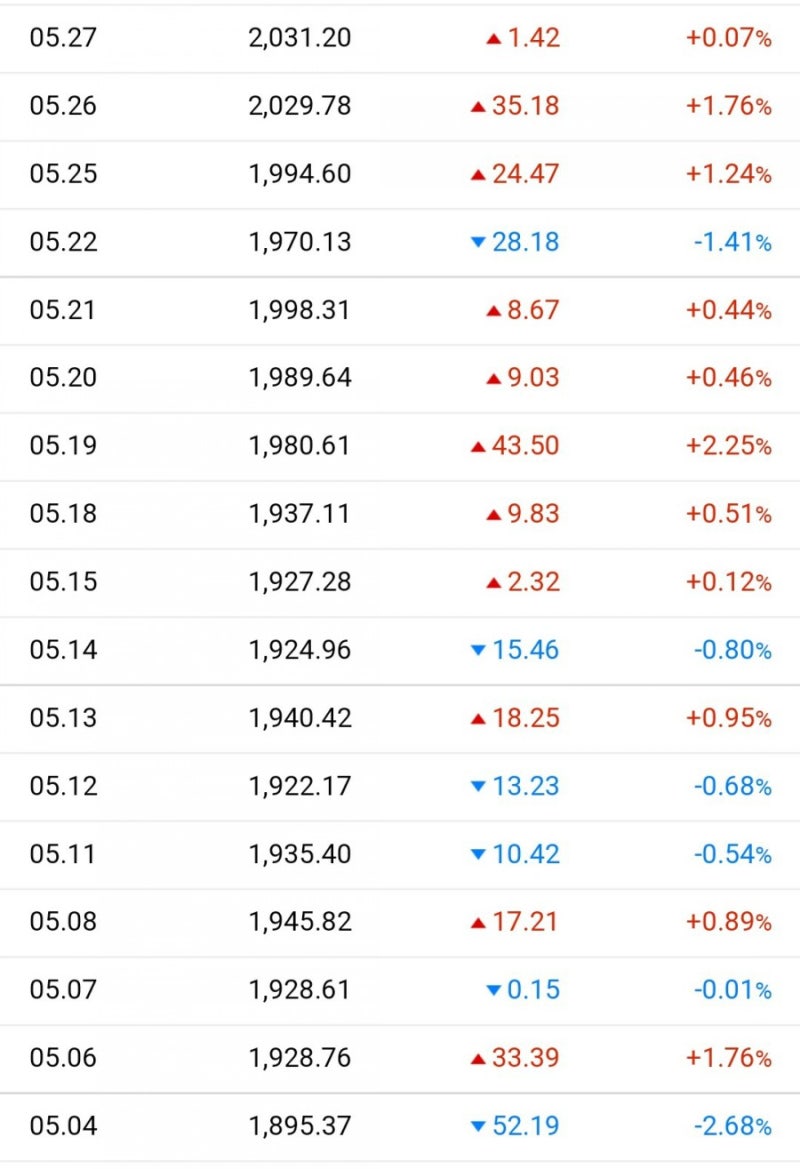Viewport: 800px width, 1169px height.
Task: Click the closing value 2,029.78
Action: 300,106
